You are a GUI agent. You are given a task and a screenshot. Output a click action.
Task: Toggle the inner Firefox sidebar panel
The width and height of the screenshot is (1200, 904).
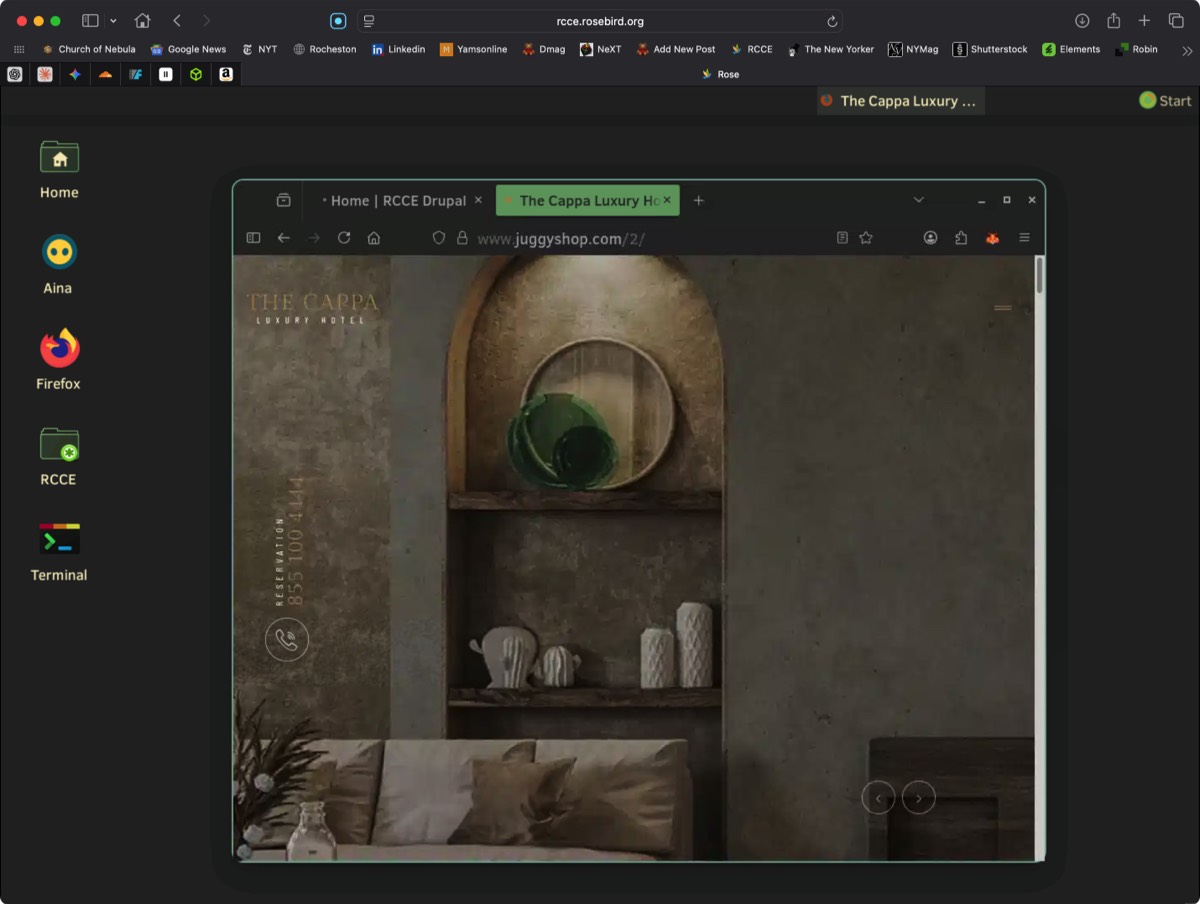[253, 238]
